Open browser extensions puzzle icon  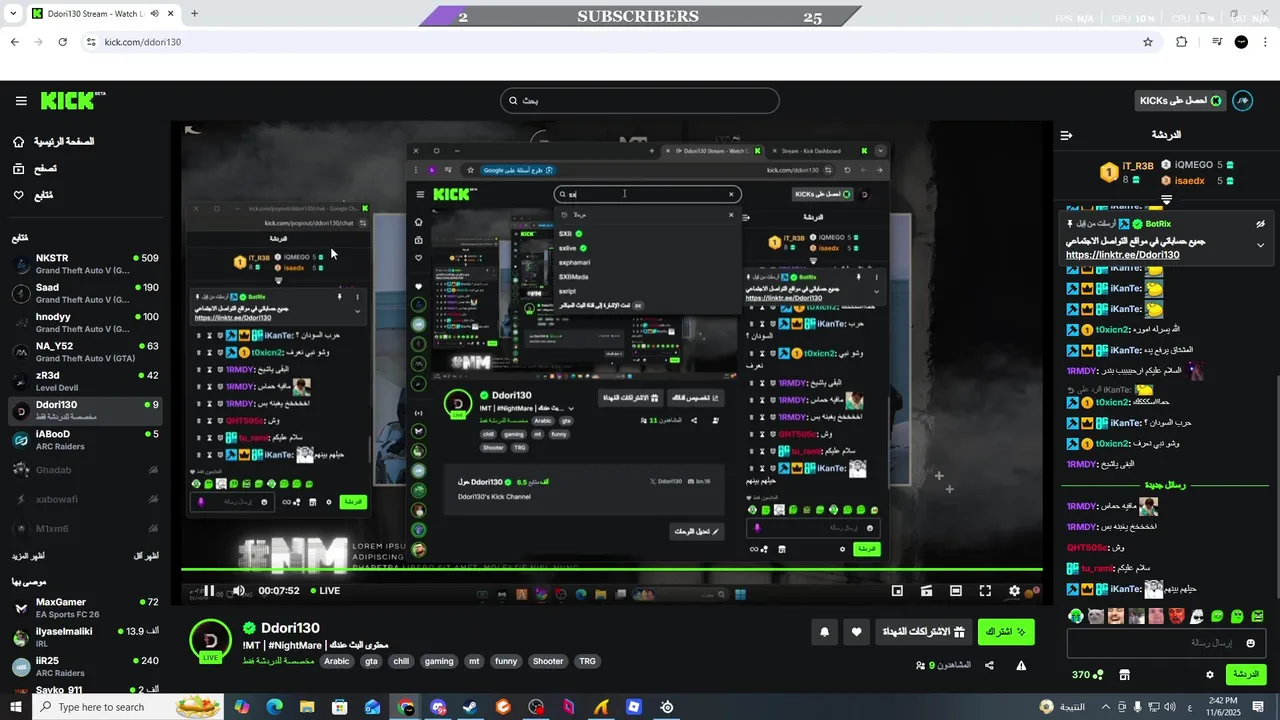(1182, 42)
